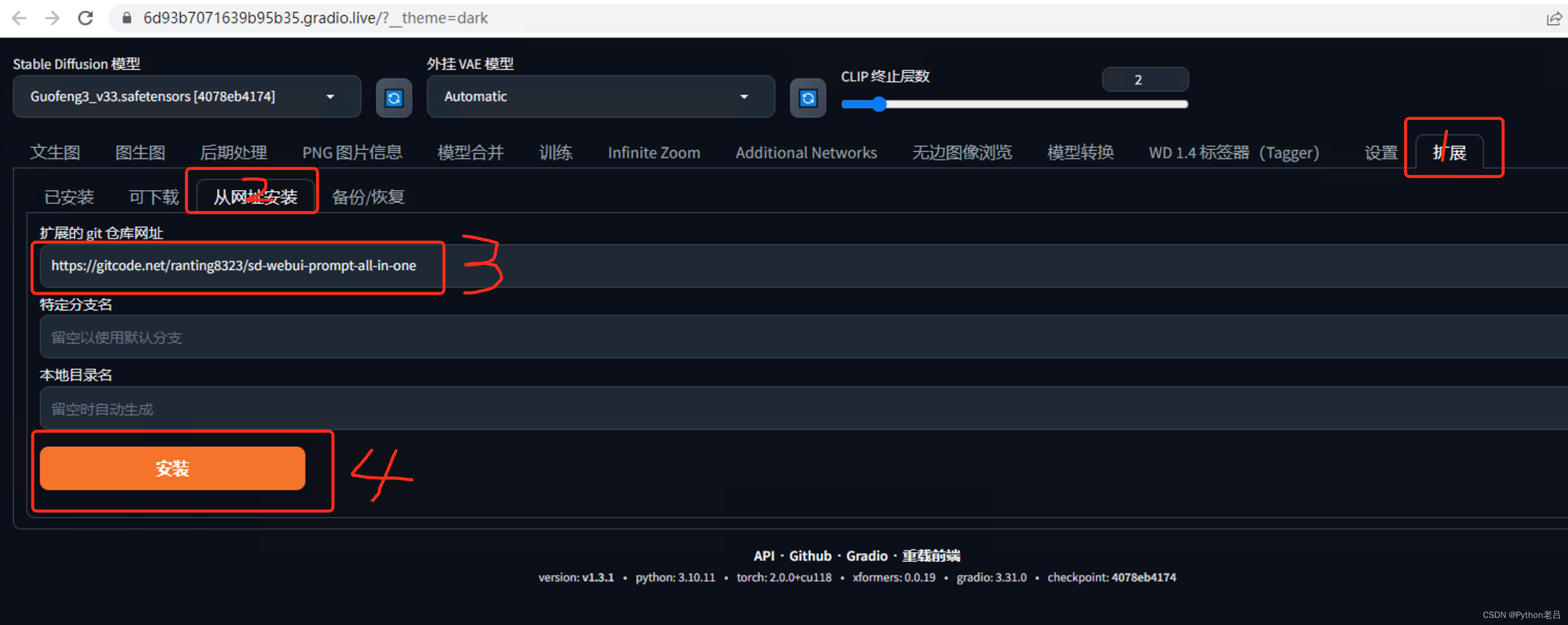Open the 备份/恢复 sub-tab
This screenshot has height=625, width=1568.
coord(368,197)
